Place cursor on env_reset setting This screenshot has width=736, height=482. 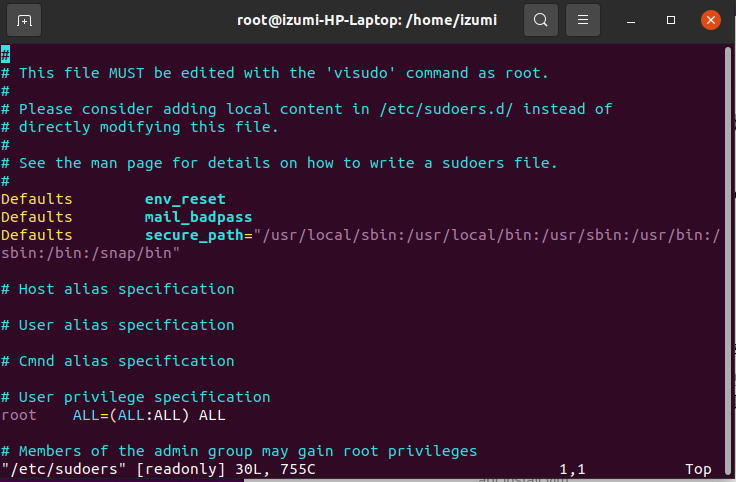(x=185, y=199)
